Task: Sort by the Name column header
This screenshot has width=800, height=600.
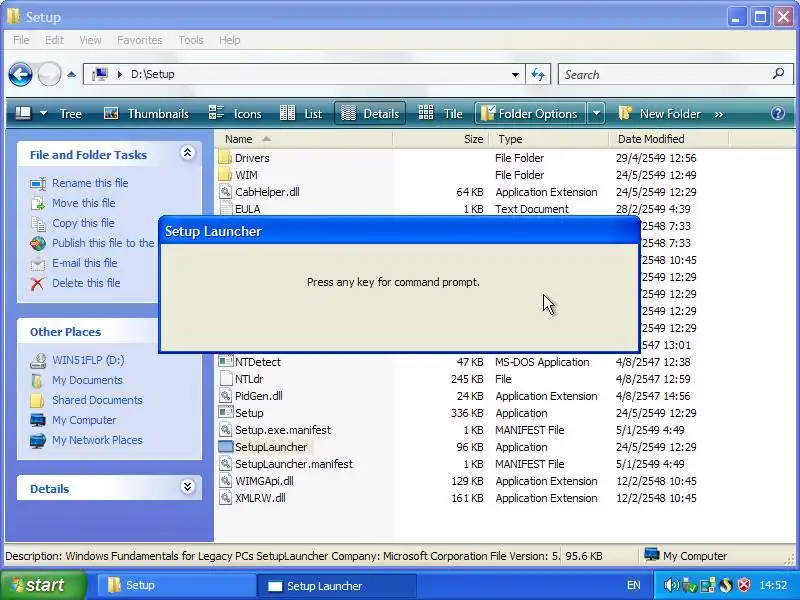Action: [x=304, y=139]
